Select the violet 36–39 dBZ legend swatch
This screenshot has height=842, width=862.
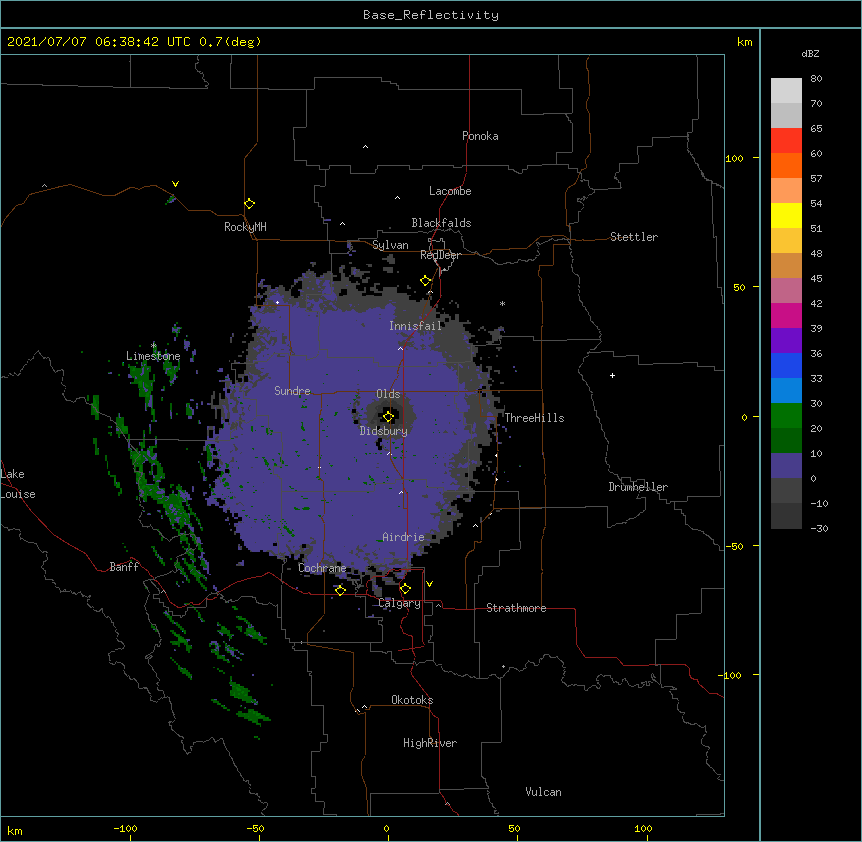786,341
